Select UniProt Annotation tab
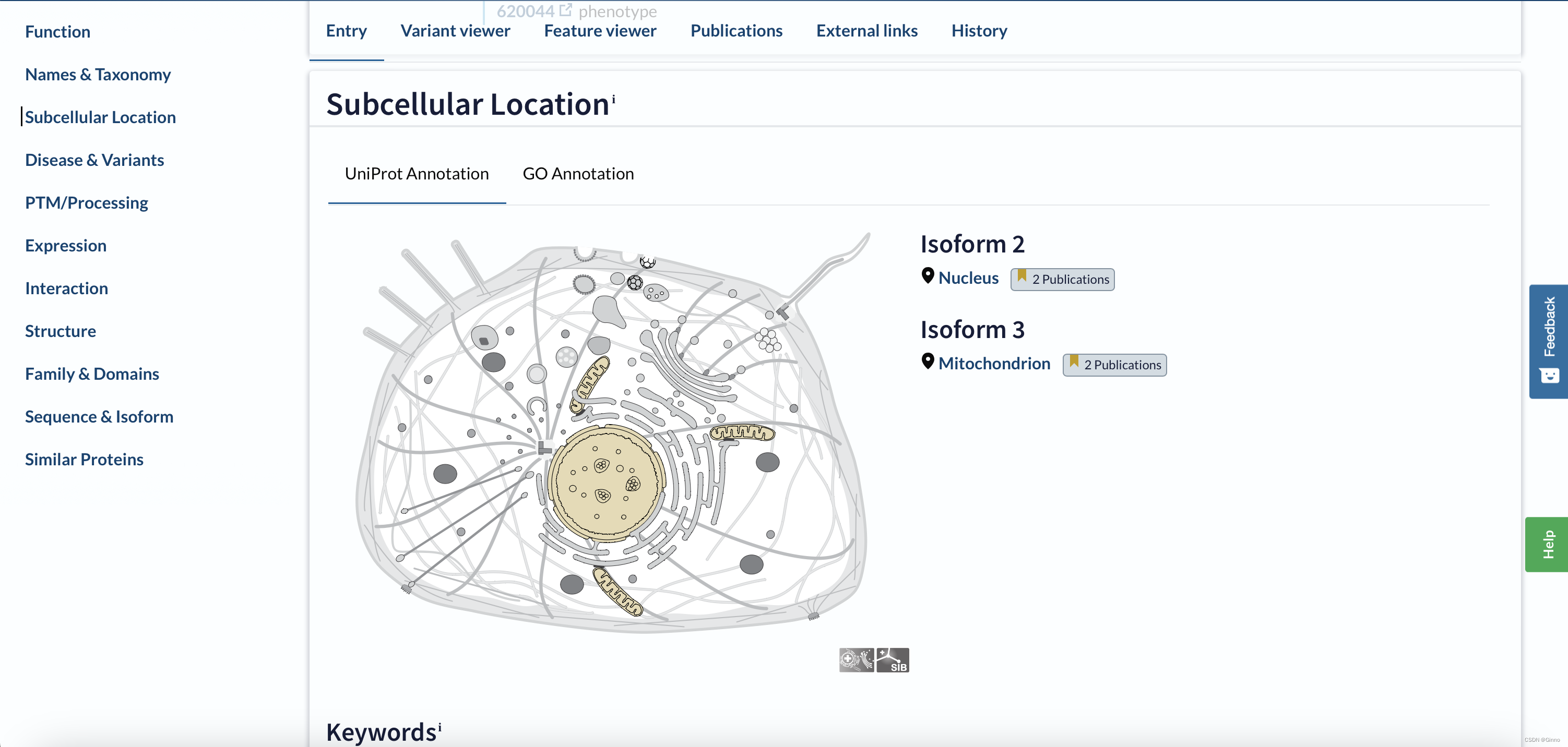1568x747 pixels. point(417,174)
